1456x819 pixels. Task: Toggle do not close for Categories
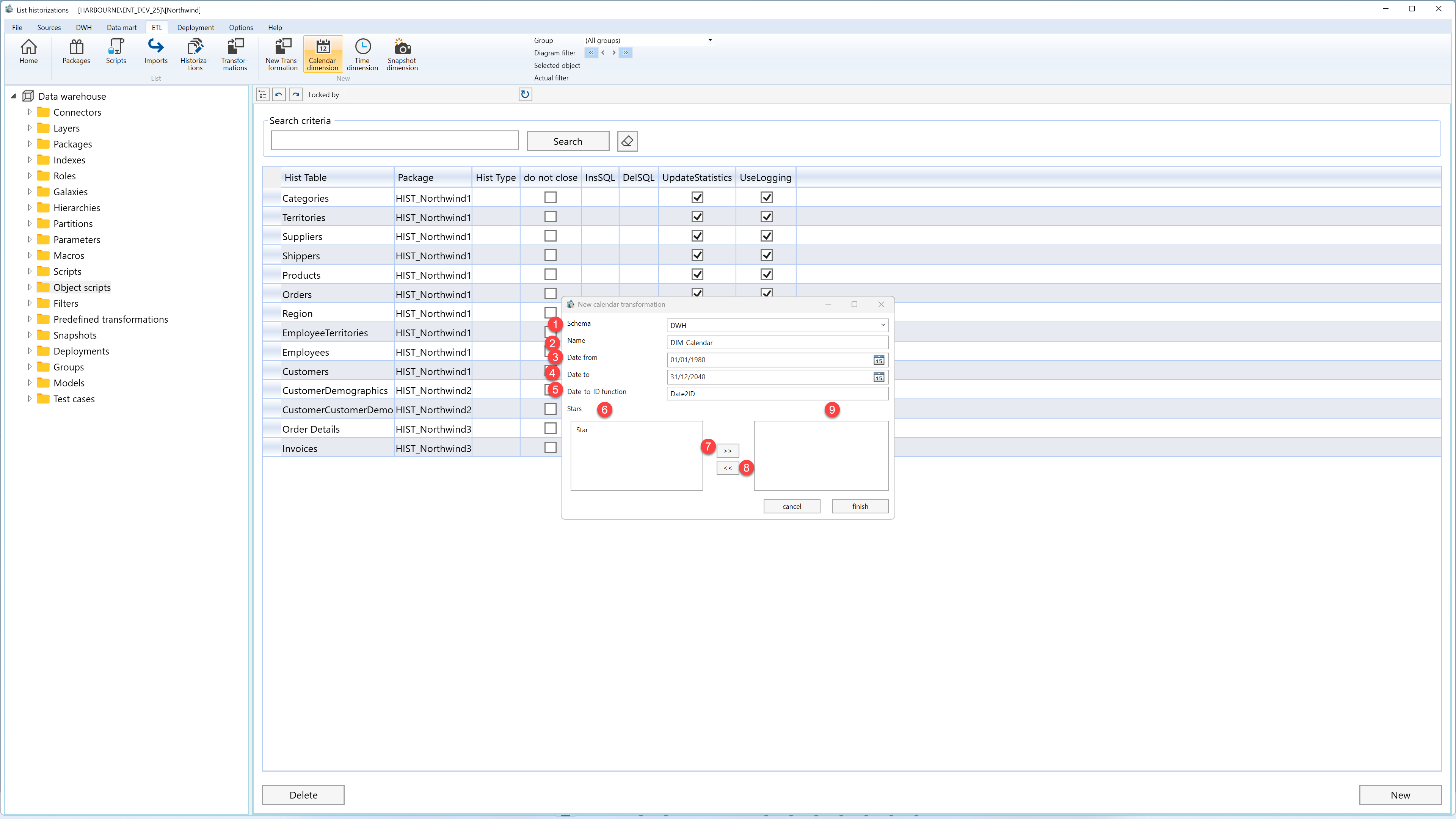point(550,197)
